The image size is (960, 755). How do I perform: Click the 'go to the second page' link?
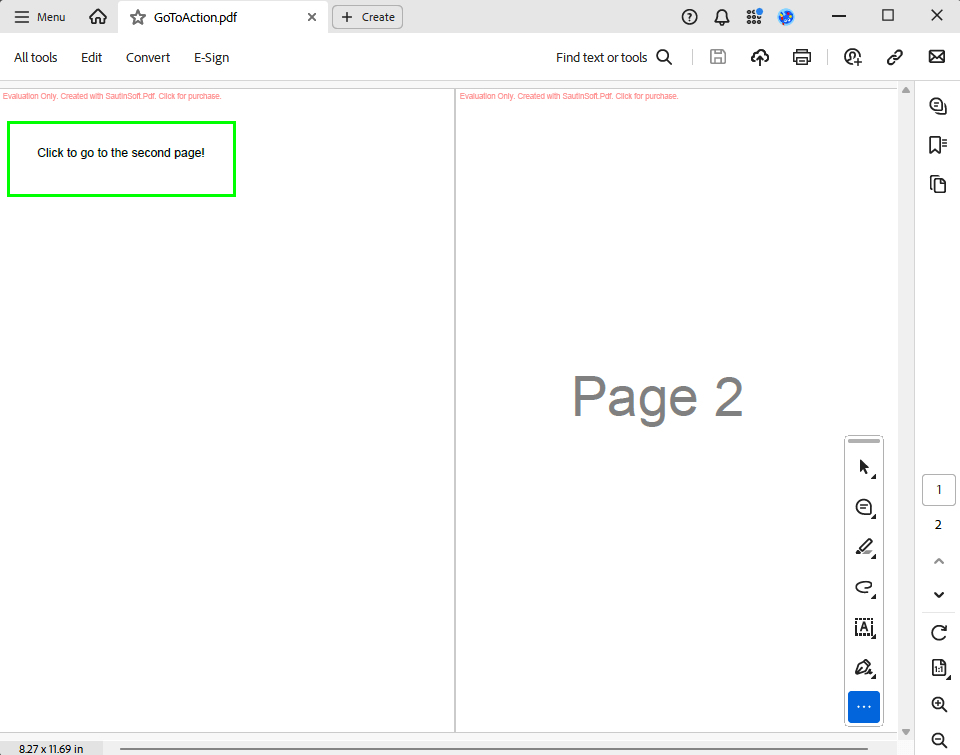coord(121,154)
